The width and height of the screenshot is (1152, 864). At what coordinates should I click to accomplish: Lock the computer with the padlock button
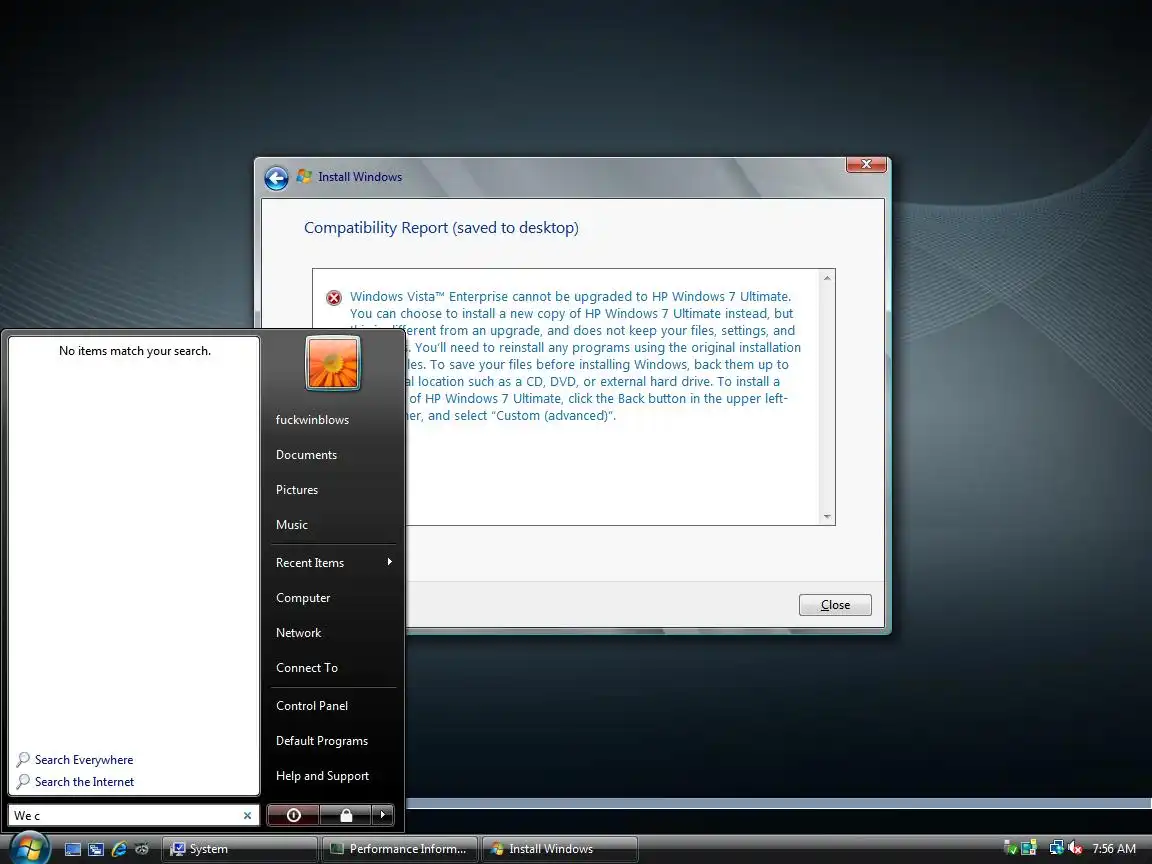pos(345,815)
